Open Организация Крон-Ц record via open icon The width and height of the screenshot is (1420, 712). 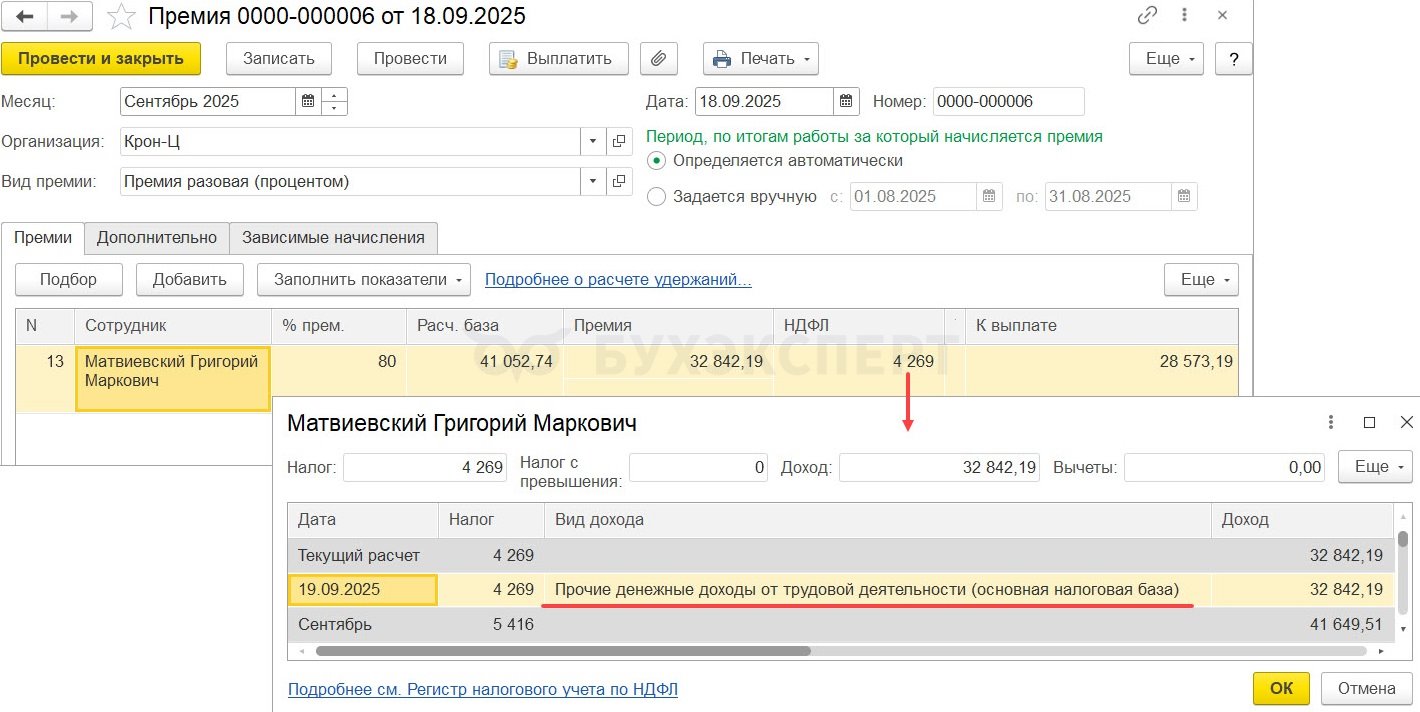pos(619,142)
